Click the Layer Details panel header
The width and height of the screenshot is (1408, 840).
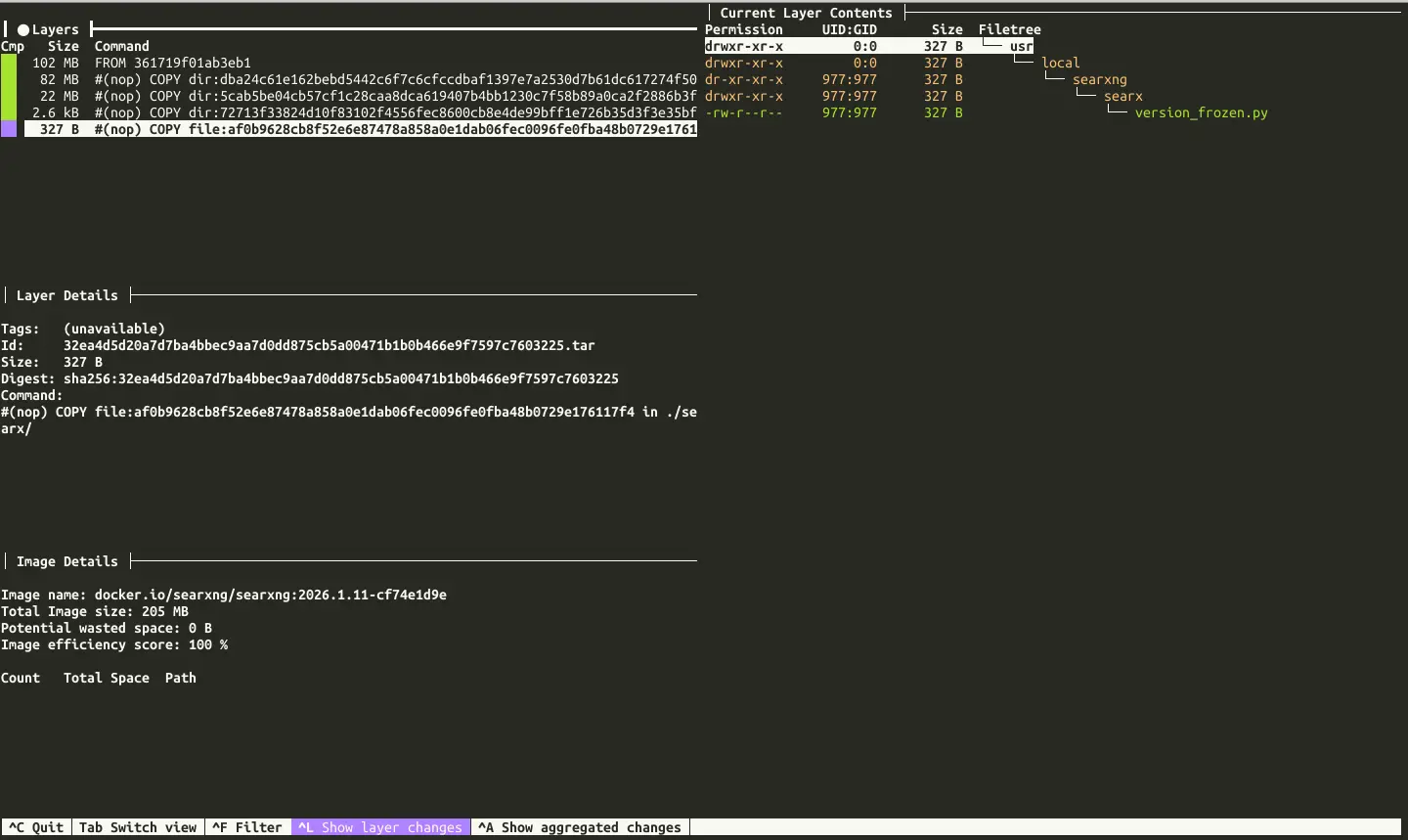(66, 295)
